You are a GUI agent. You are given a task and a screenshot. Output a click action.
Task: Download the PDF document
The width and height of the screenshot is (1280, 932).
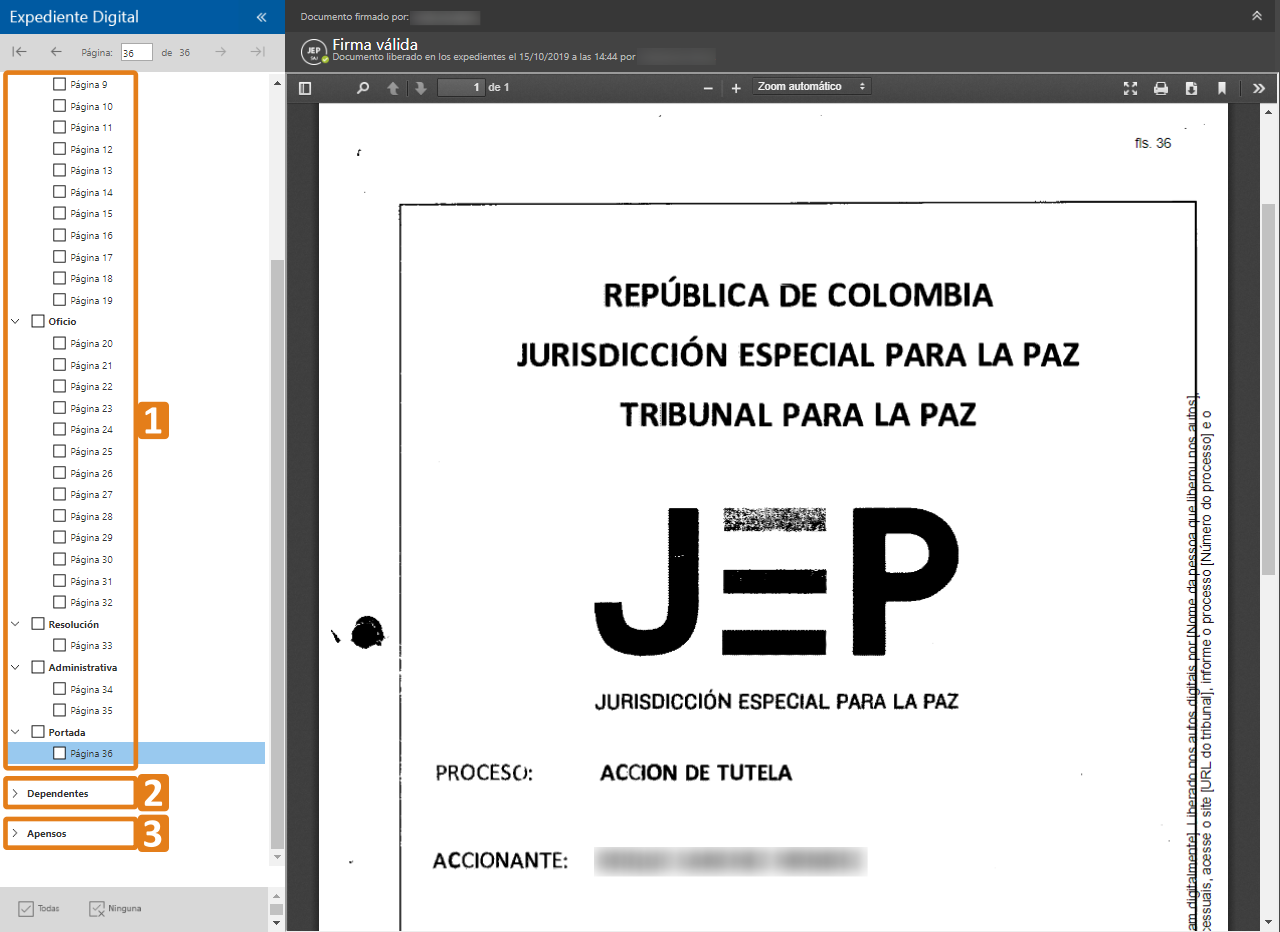(1192, 88)
